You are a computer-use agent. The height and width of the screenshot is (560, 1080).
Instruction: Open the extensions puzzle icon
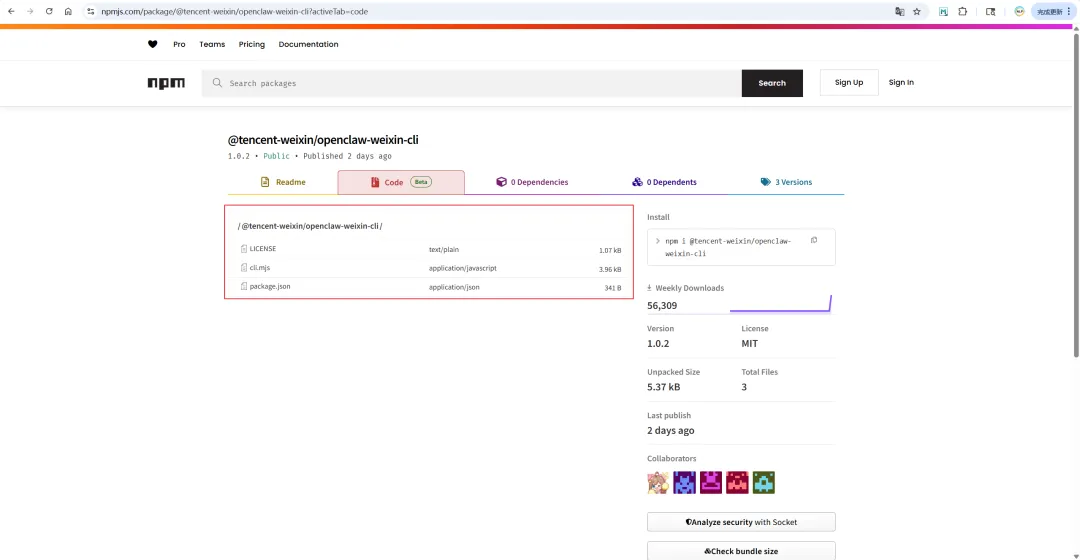[963, 11]
